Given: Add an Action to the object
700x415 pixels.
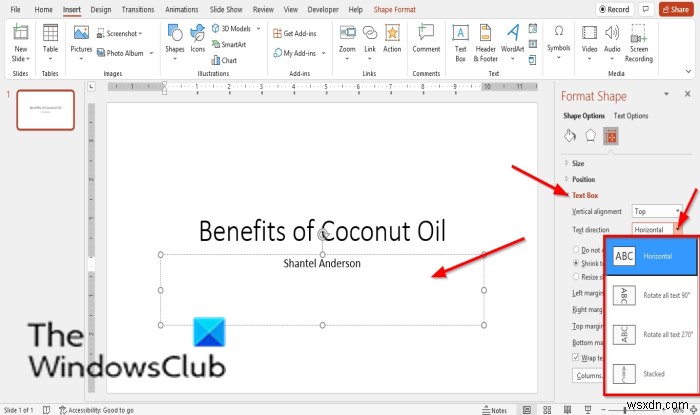Looking at the screenshot, I should click(x=392, y=40).
